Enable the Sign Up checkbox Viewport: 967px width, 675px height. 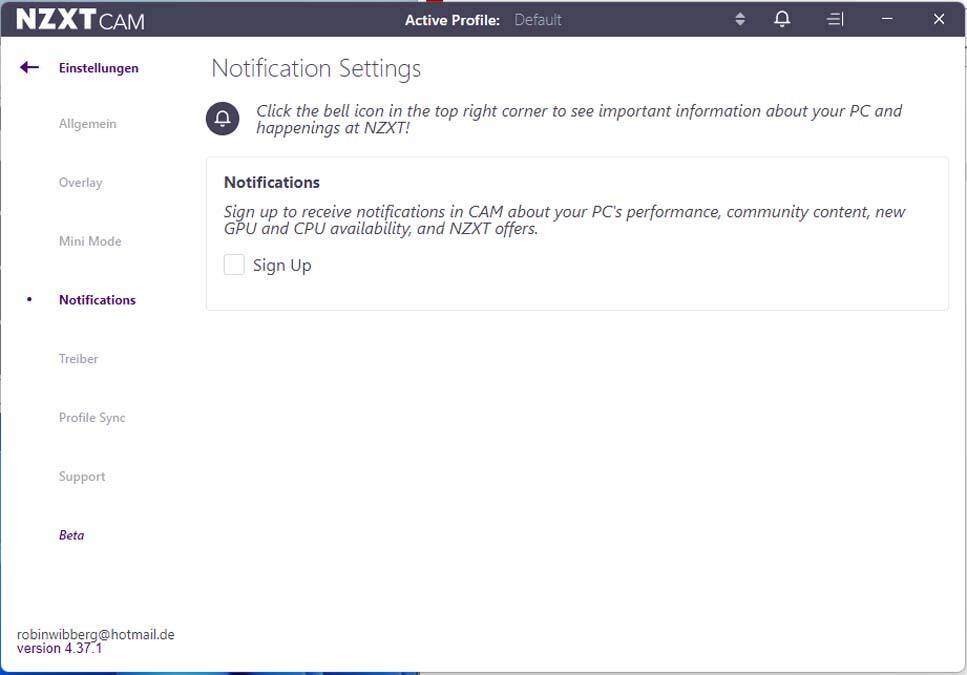pyautogui.click(x=234, y=264)
